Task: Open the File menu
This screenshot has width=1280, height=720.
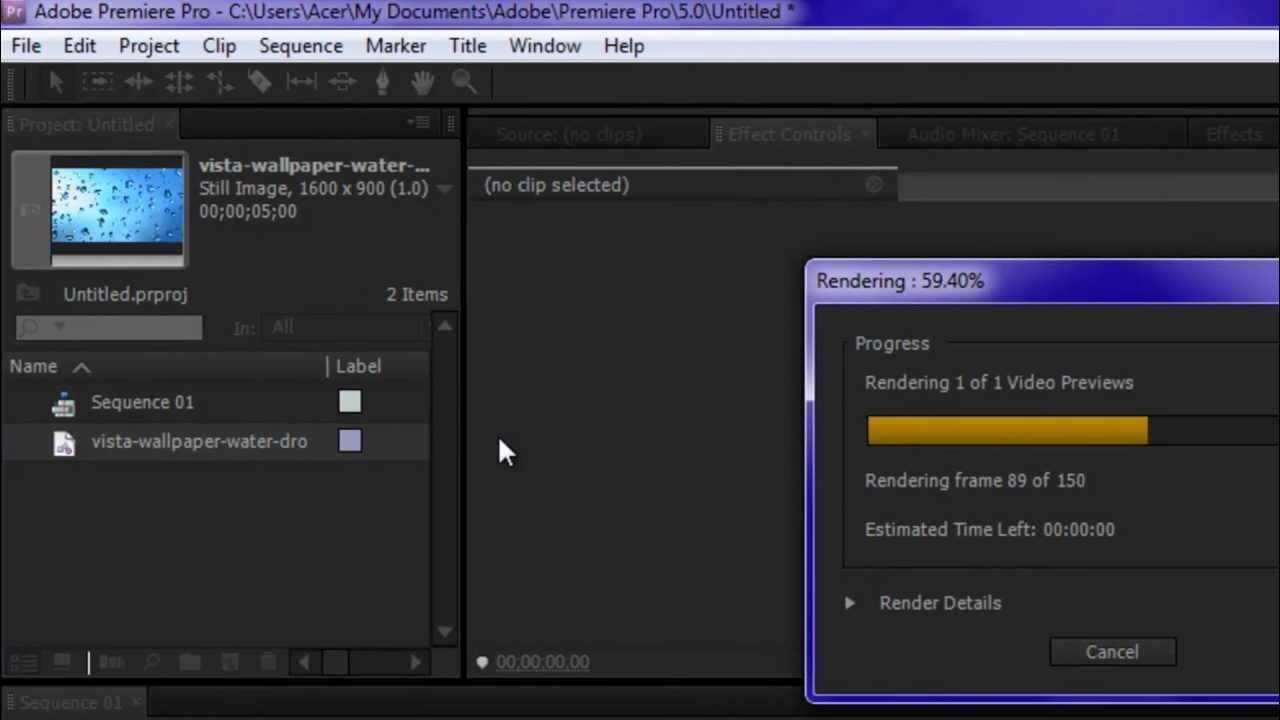Action: pos(26,46)
